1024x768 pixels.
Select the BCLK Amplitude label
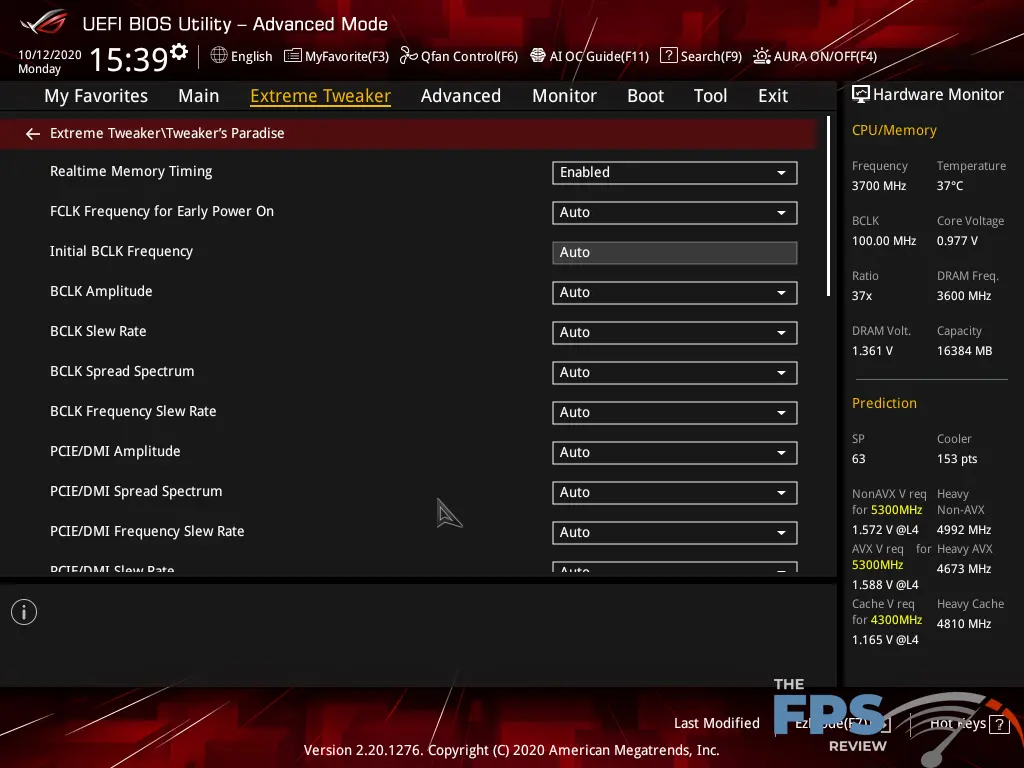pyautogui.click(x=101, y=291)
